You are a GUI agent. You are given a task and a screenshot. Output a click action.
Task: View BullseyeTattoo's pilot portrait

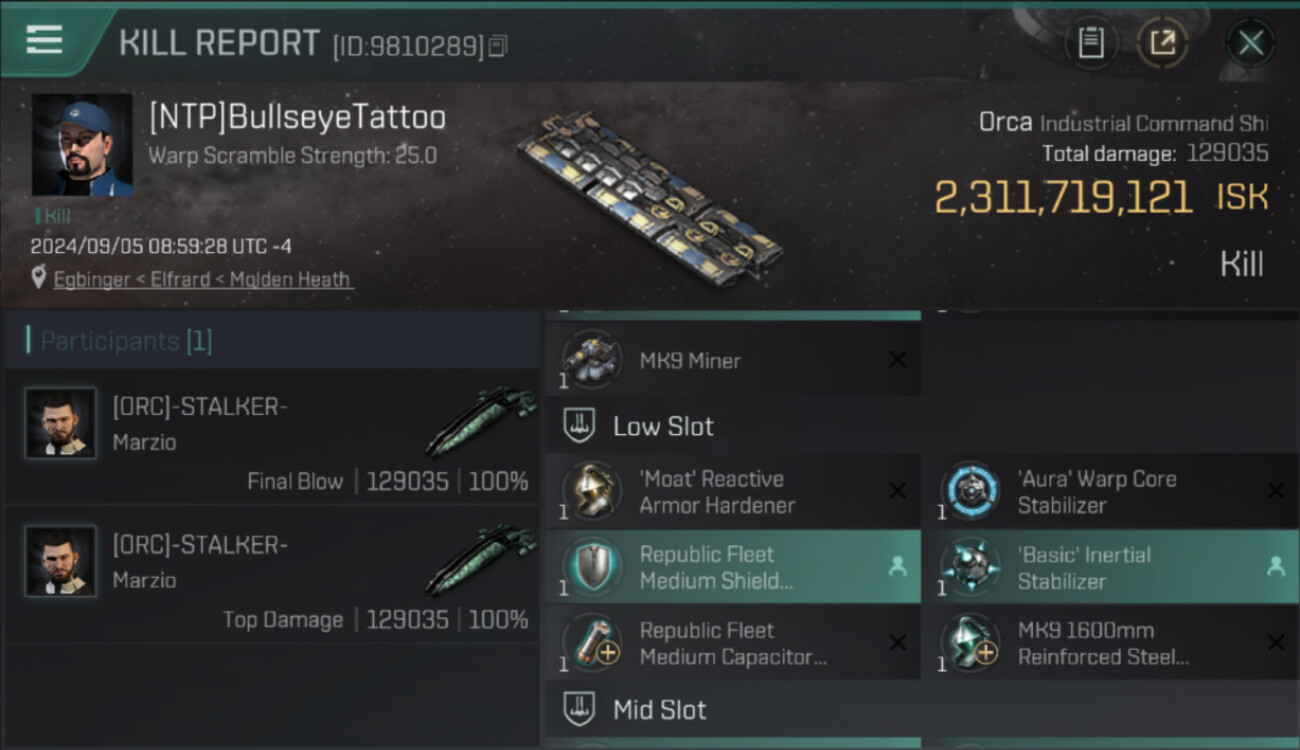[x=82, y=145]
